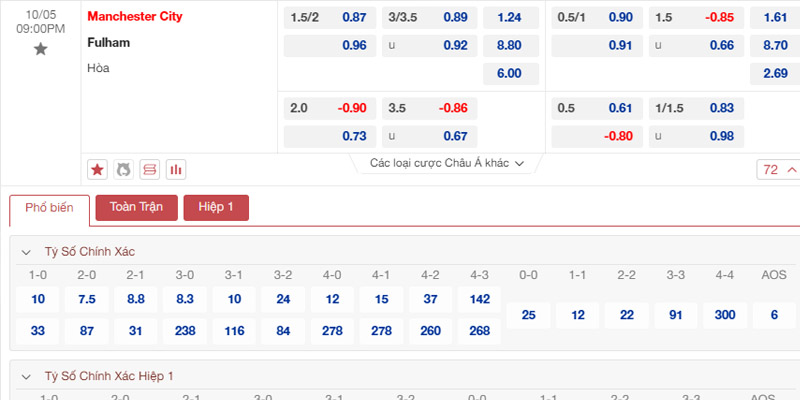Pick the 1.24 Manchester City win odds

coord(511,18)
